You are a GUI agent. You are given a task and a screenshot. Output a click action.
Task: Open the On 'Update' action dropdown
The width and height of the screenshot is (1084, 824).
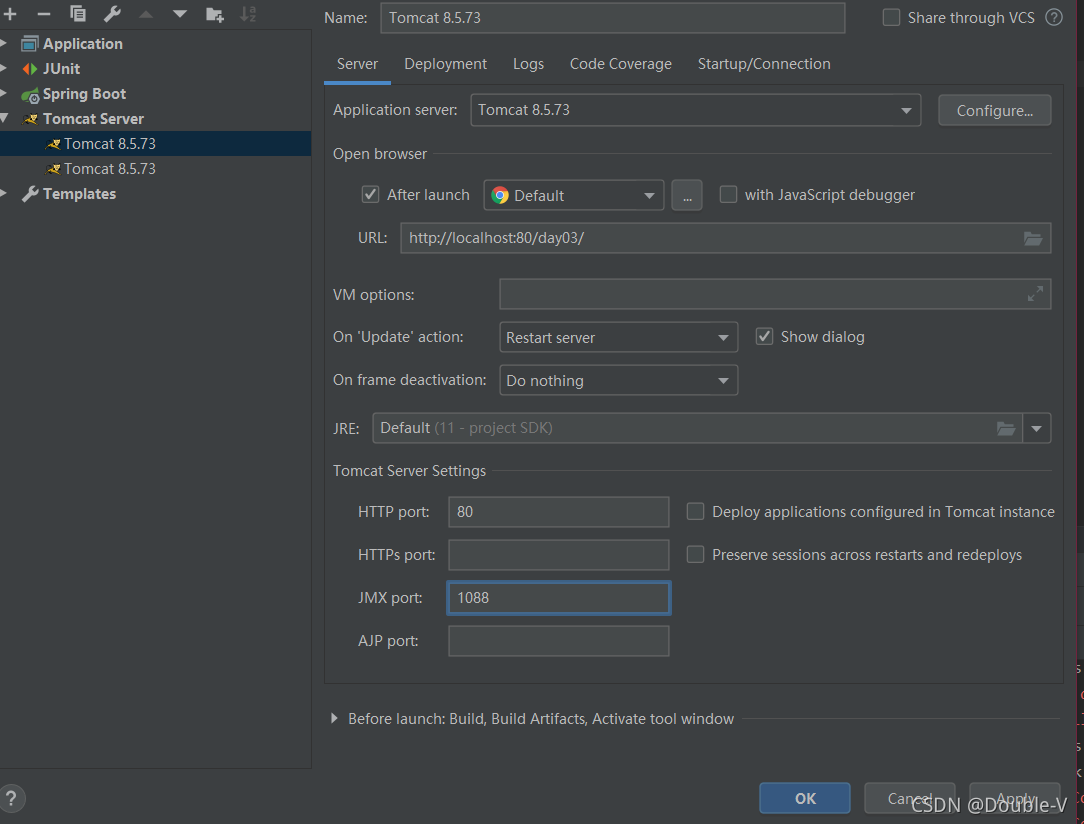click(x=618, y=337)
